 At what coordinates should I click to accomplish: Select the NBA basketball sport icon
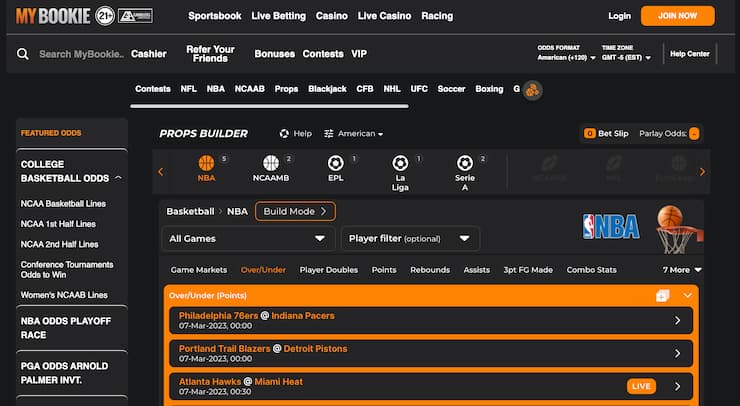click(206, 163)
